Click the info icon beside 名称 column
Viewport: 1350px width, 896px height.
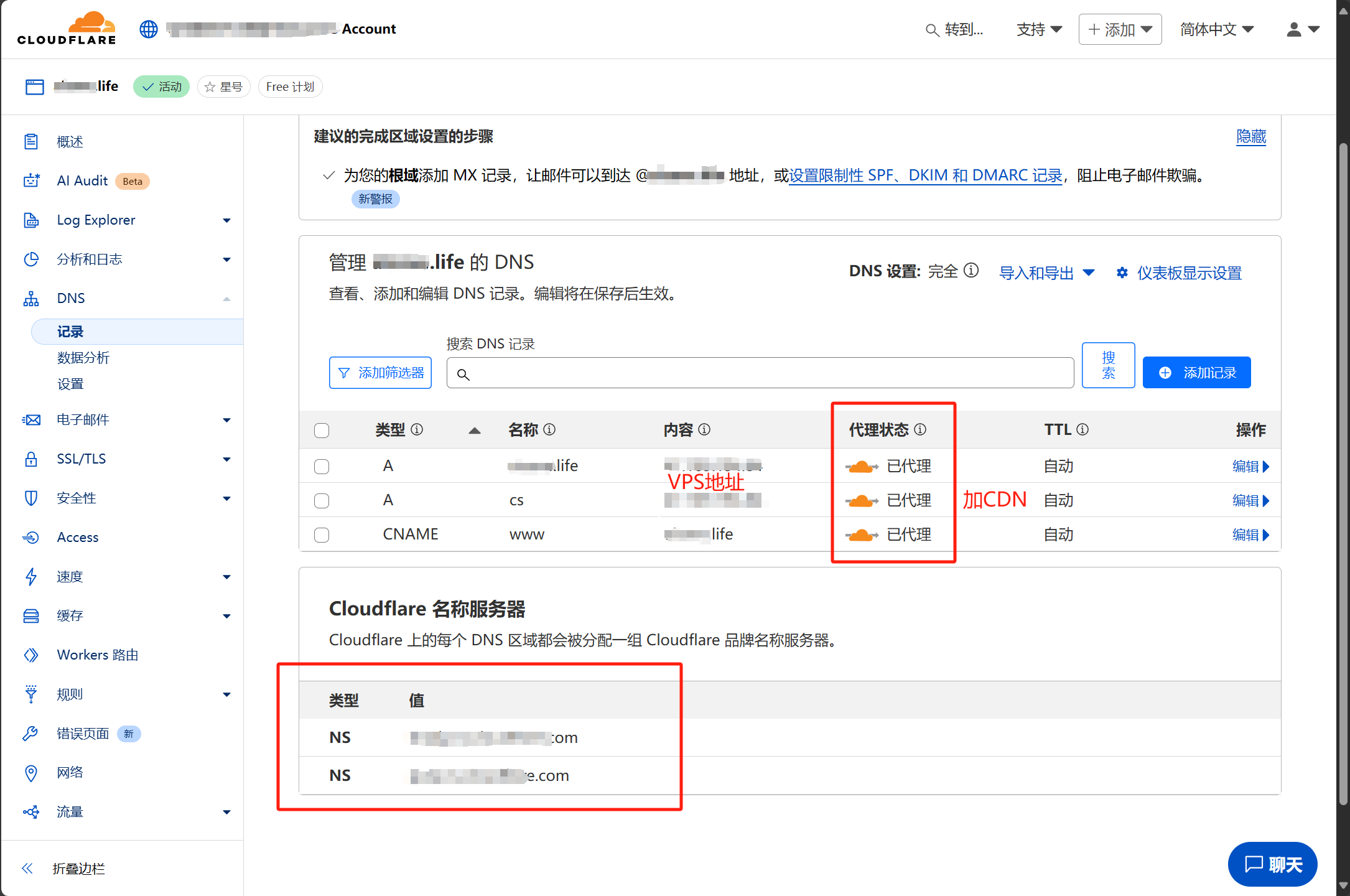pyautogui.click(x=549, y=429)
